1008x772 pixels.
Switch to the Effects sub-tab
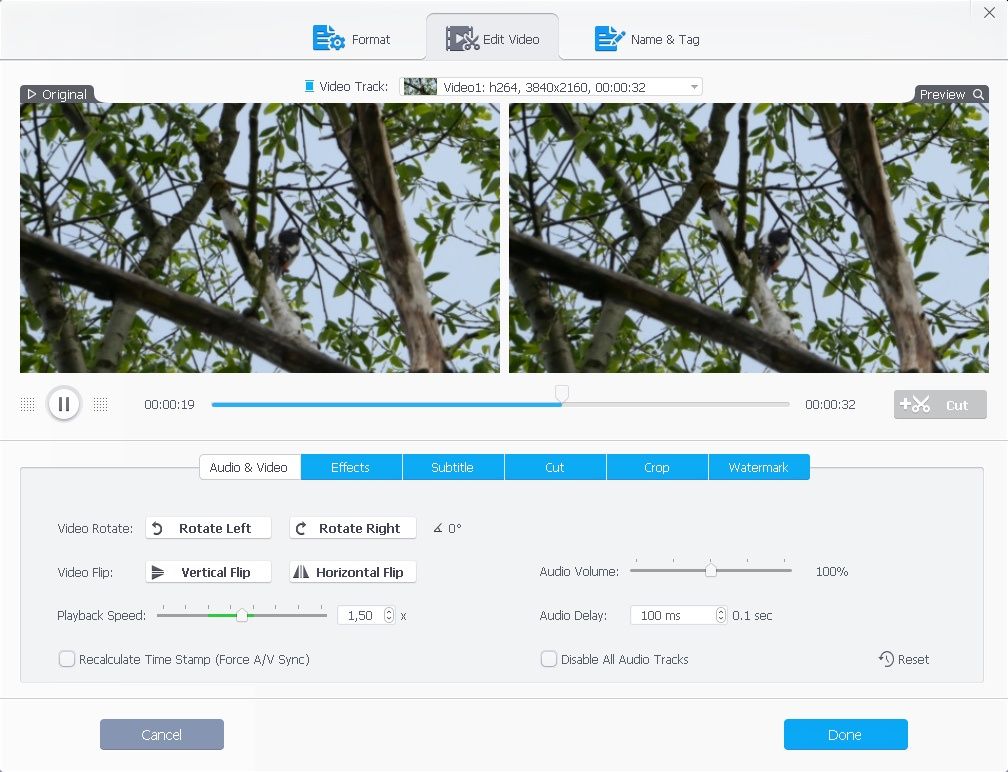351,467
